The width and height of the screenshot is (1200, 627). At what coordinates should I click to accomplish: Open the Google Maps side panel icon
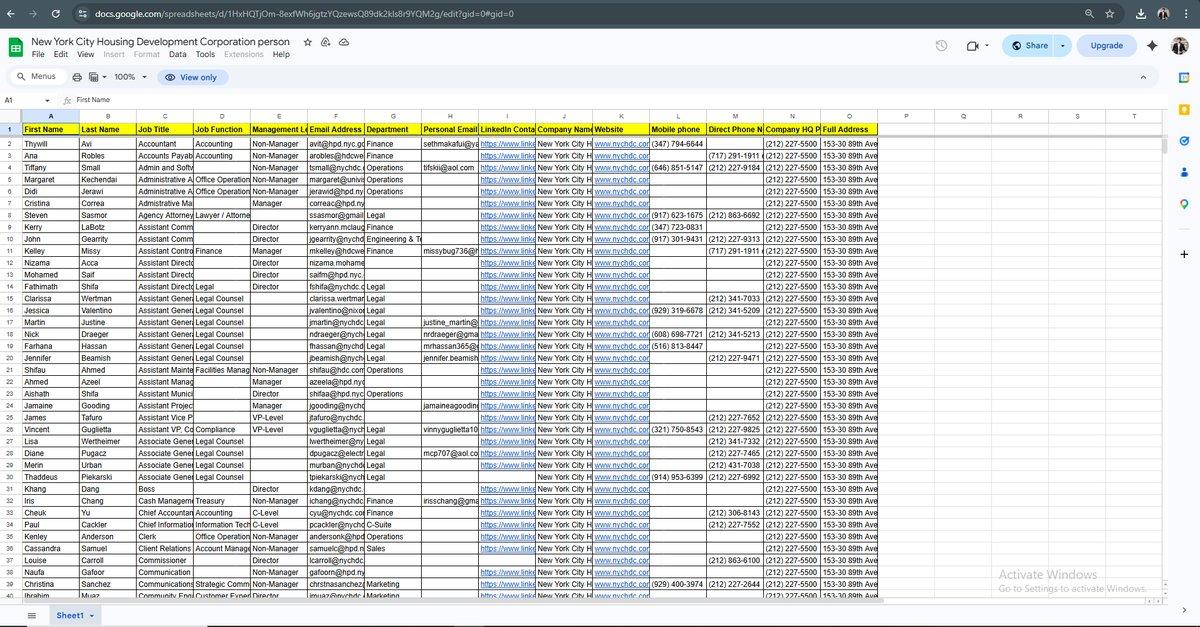[x=1184, y=203]
